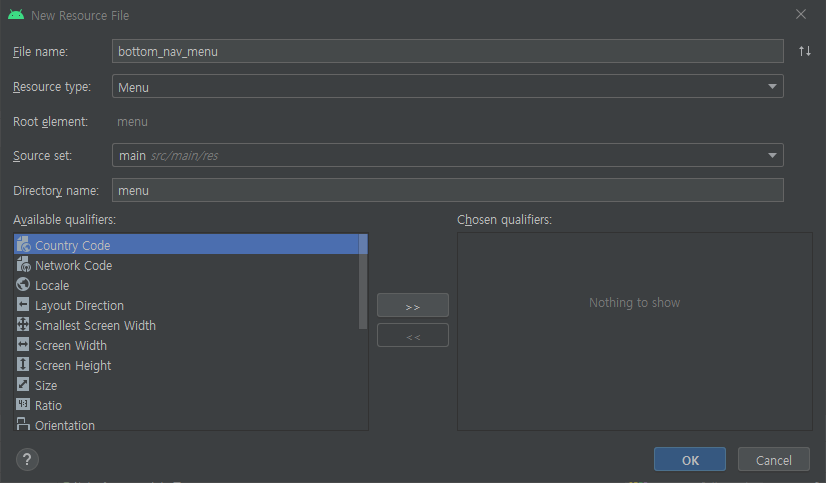Open the Source set dropdown
The height and width of the screenshot is (483, 826).
(448, 155)
